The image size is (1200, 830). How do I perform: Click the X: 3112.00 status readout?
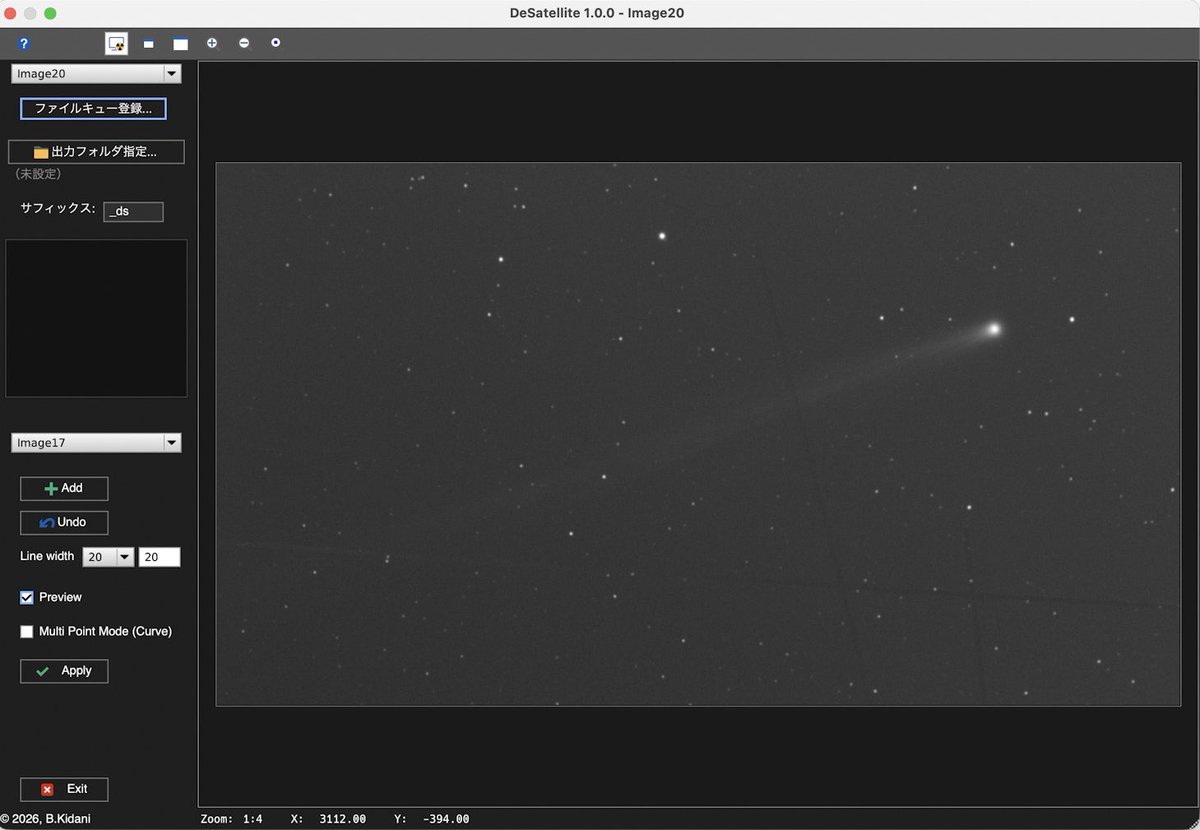point(329,819)
